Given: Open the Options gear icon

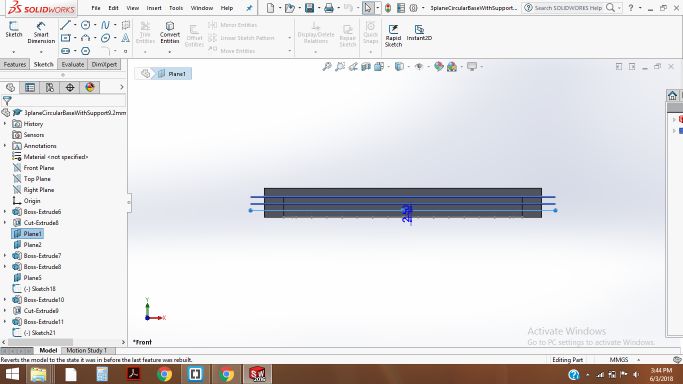Looking at the screenshot, I should tap(413, 8).
